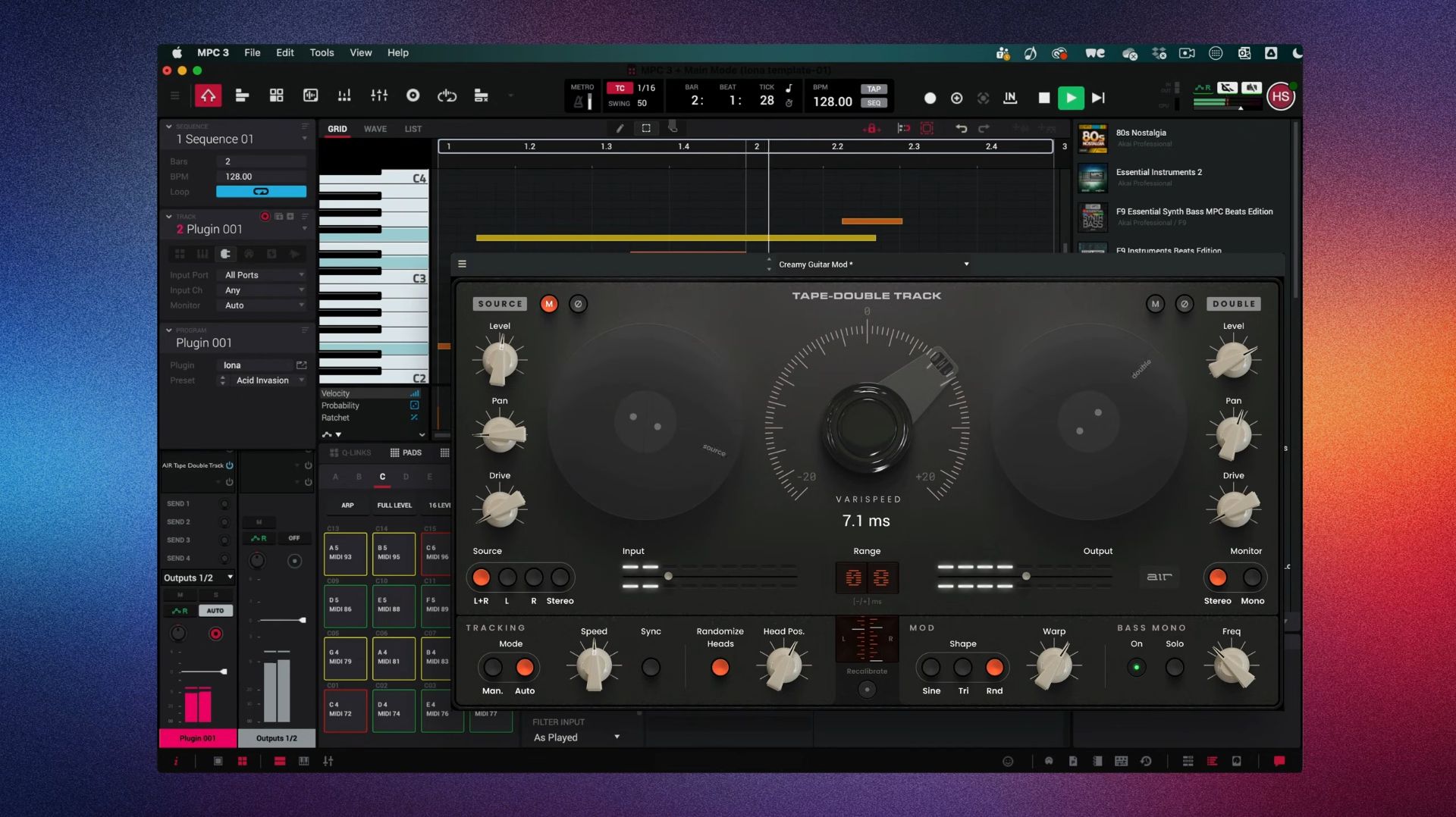
Task: Select the Track View icon in toolbar
Action: point(242,95)
